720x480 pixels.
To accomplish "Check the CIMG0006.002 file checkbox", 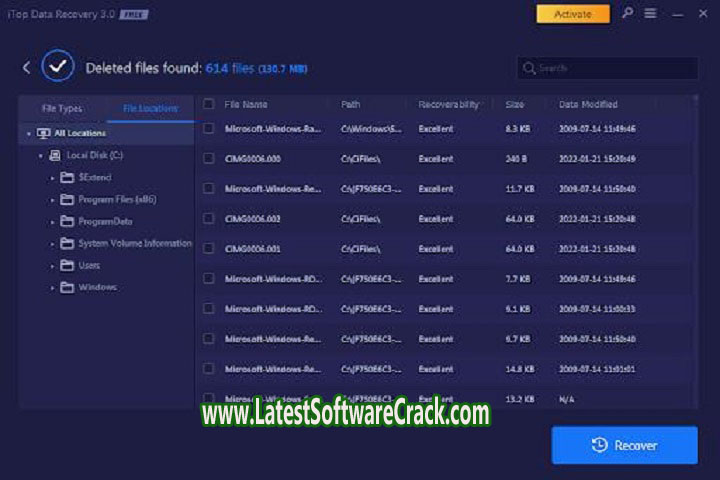I will [208, 219].
